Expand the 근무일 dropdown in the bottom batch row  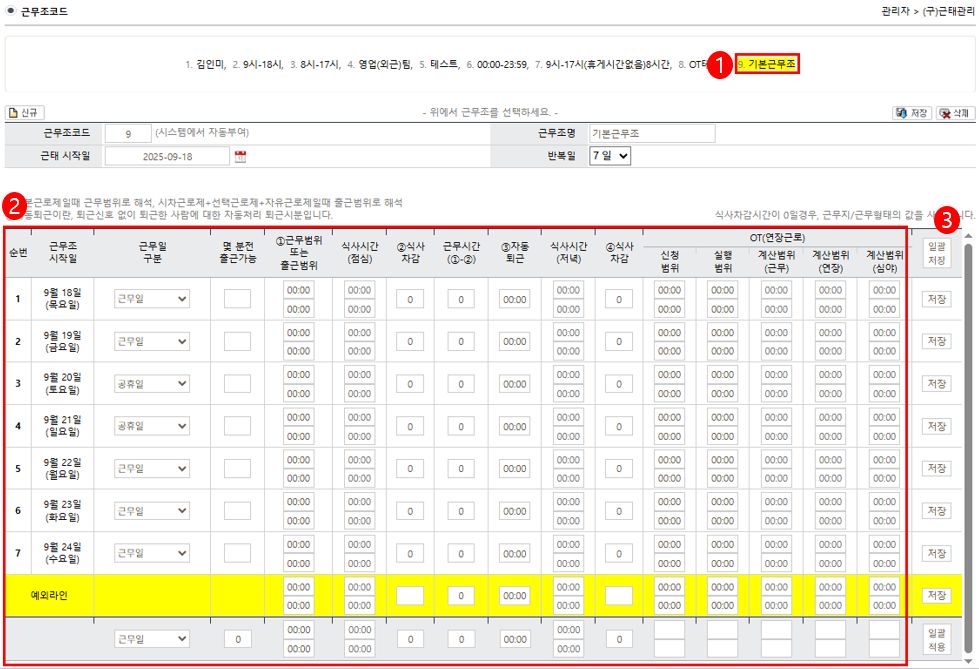point(151,638)
